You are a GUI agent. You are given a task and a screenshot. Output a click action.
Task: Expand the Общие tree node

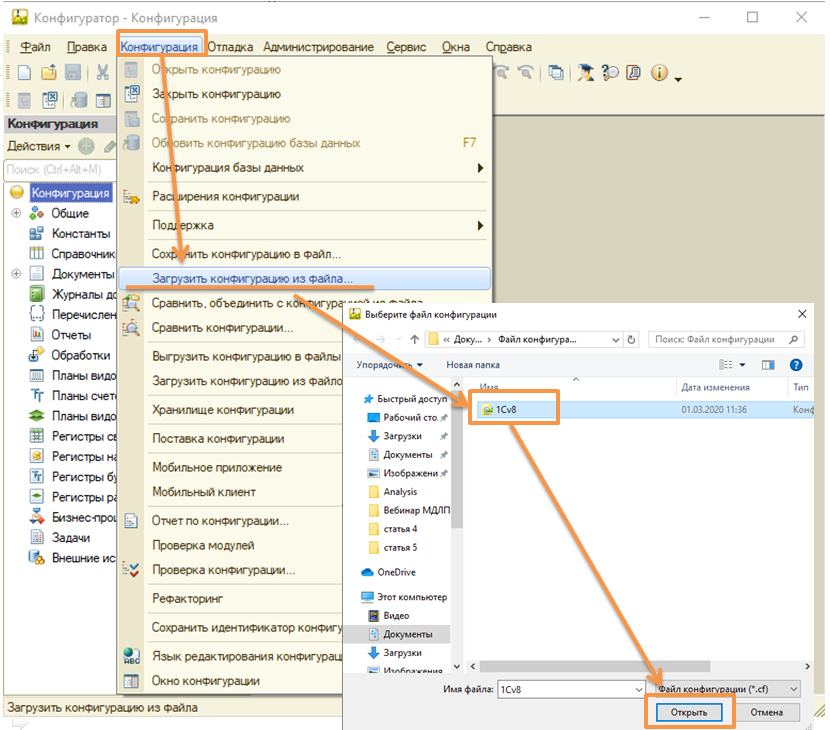point(16,213)
